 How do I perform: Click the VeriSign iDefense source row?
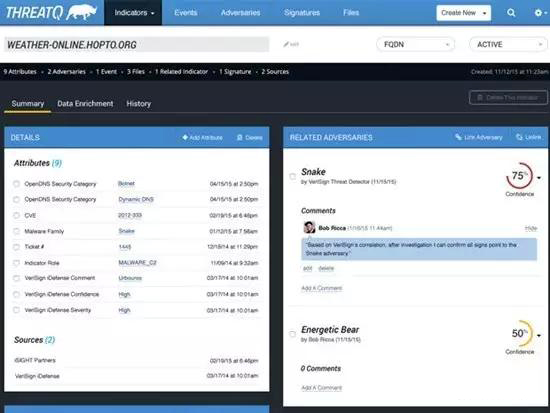point(136,376)
